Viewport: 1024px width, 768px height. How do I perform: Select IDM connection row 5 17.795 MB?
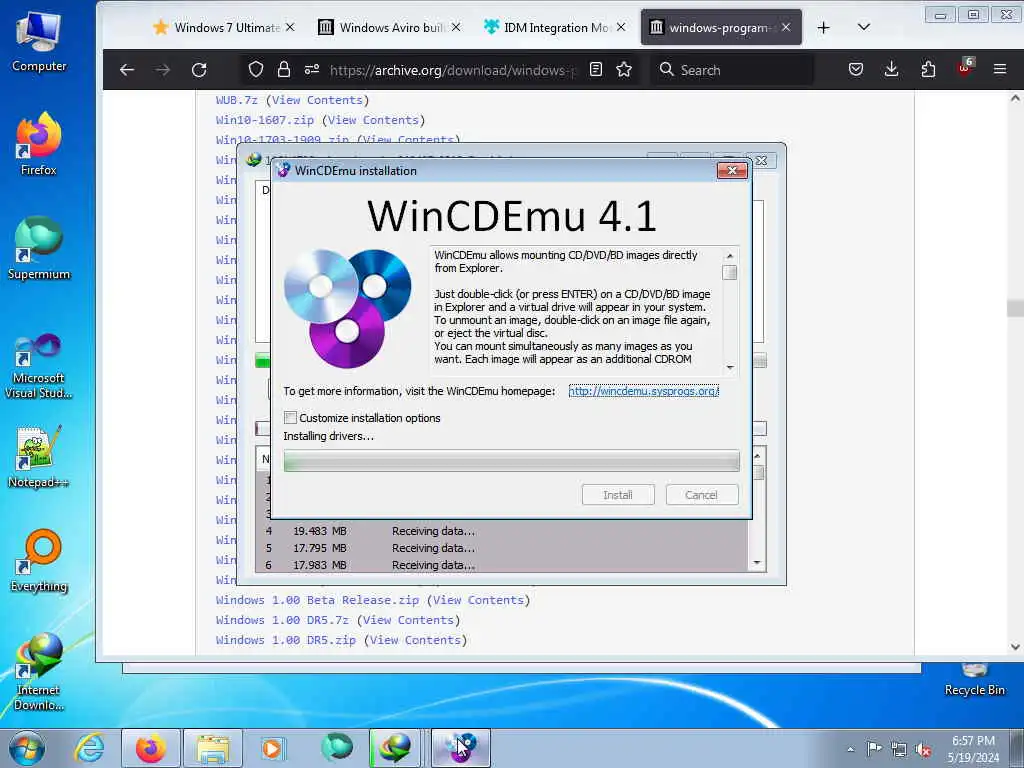click(502, 548)
